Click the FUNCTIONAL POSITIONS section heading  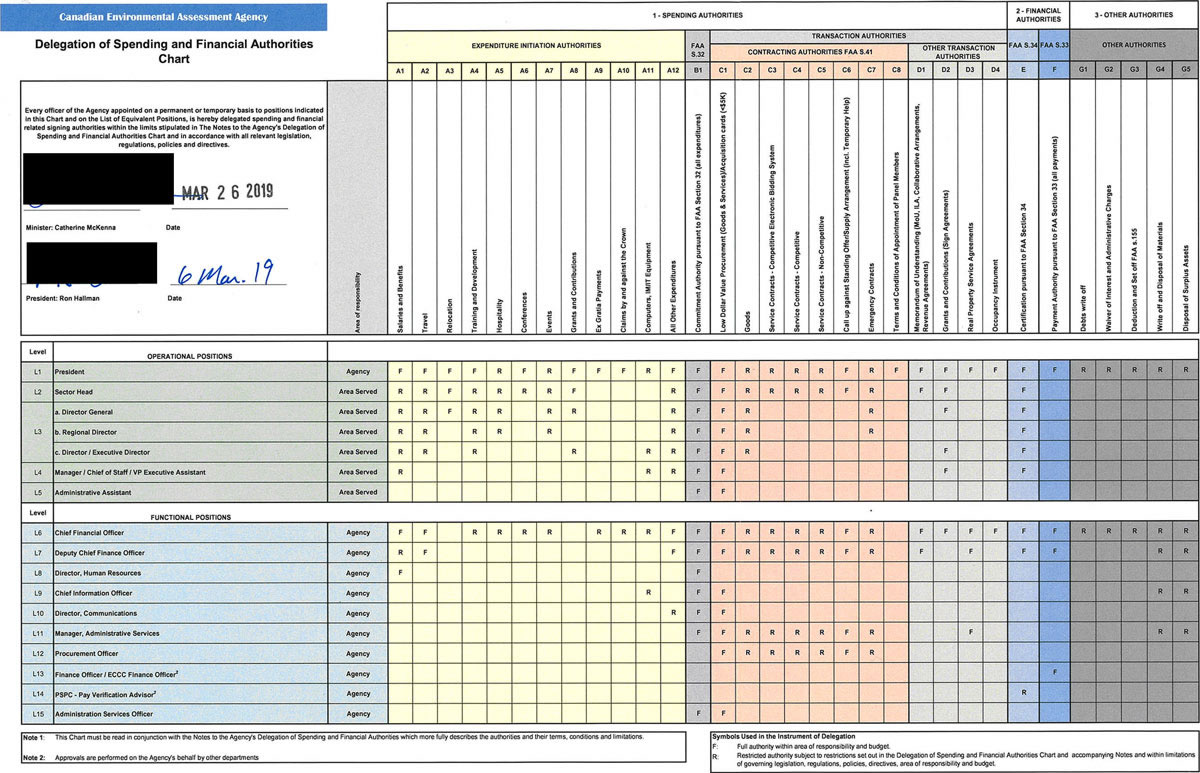(x=190, y=517)
